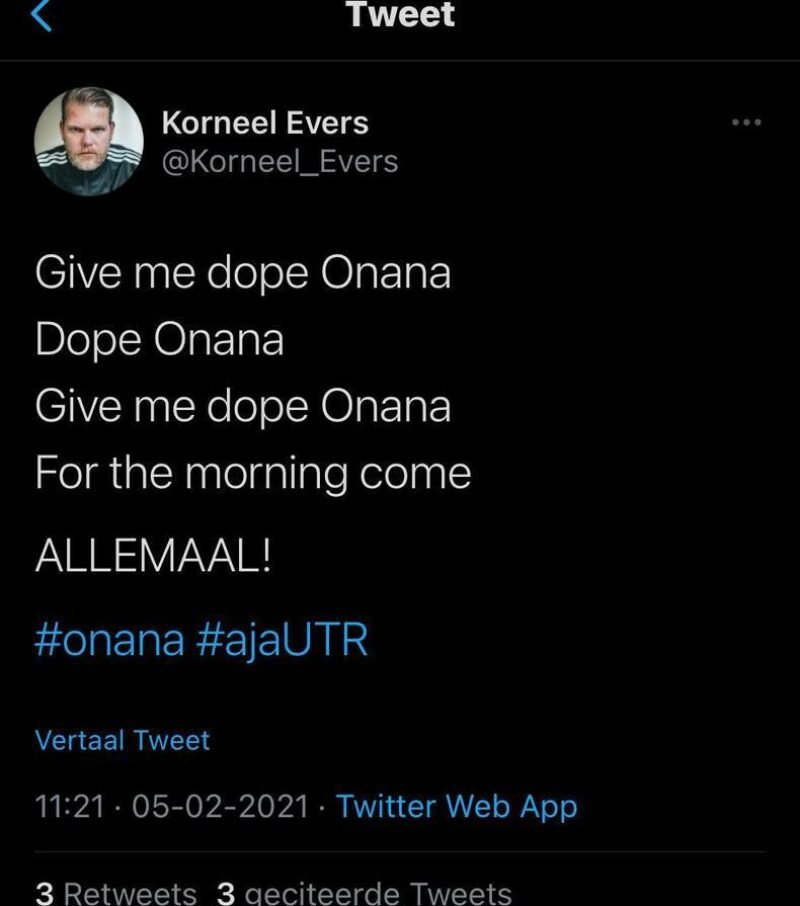Viewport: 800px width, 906px height.
Task: Go back using the left arrow
Action: 40,14
